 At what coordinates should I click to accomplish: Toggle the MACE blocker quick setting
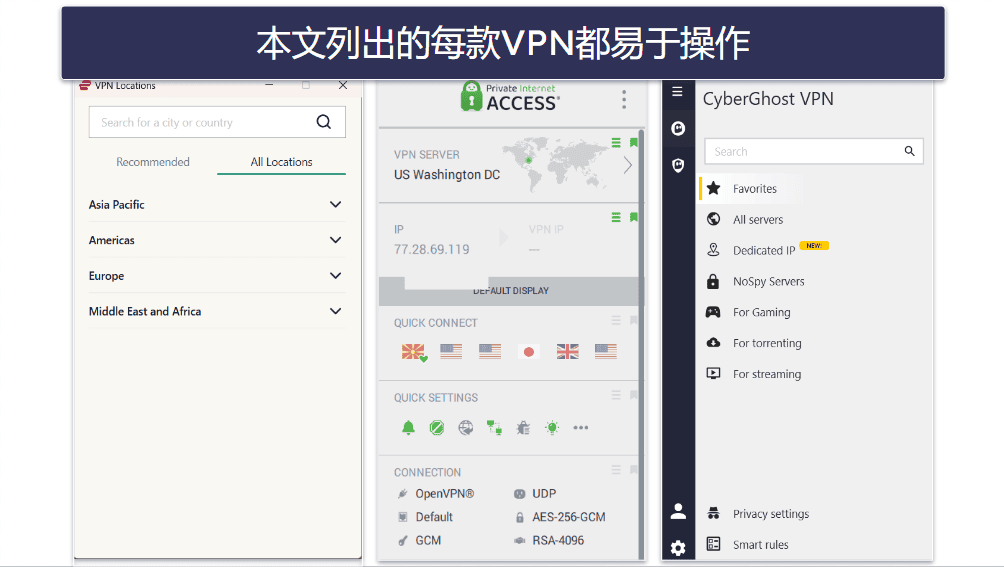[437, 427]
